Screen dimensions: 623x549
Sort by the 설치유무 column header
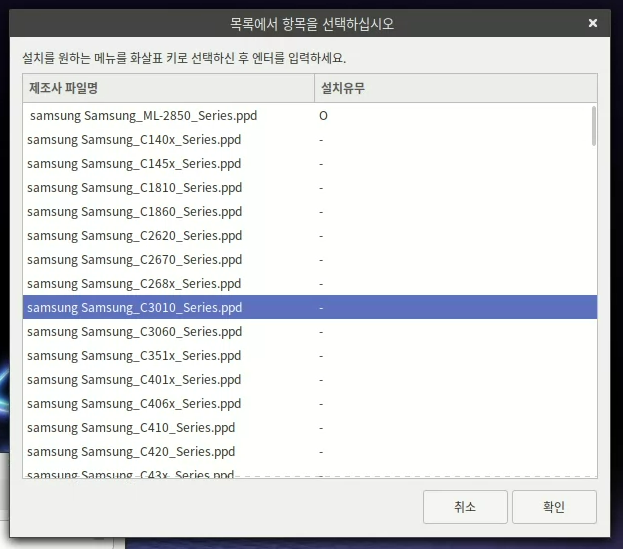pyautogui.click(x=456, y=88)
